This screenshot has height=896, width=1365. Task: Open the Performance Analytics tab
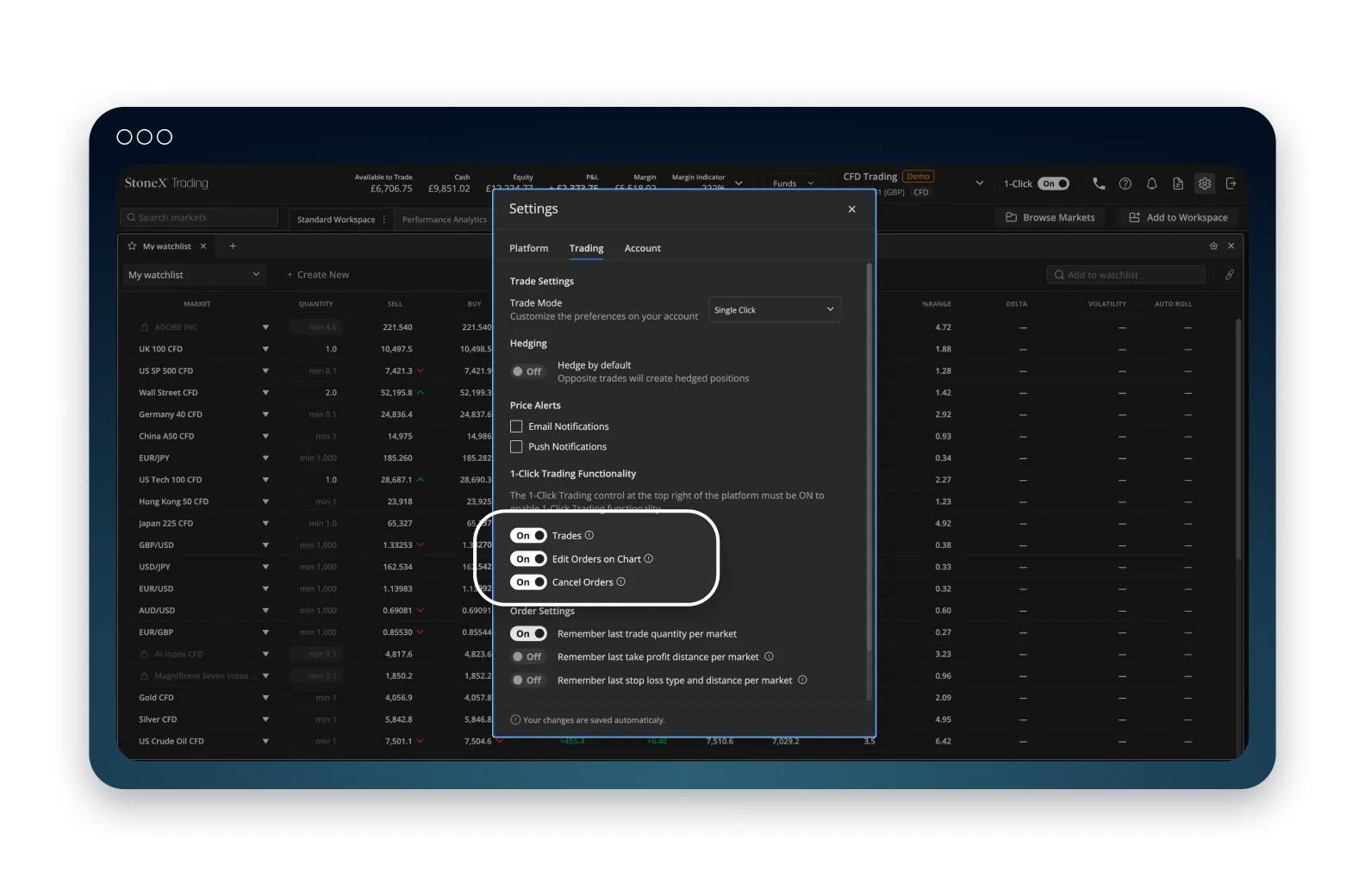coord(444,220)
